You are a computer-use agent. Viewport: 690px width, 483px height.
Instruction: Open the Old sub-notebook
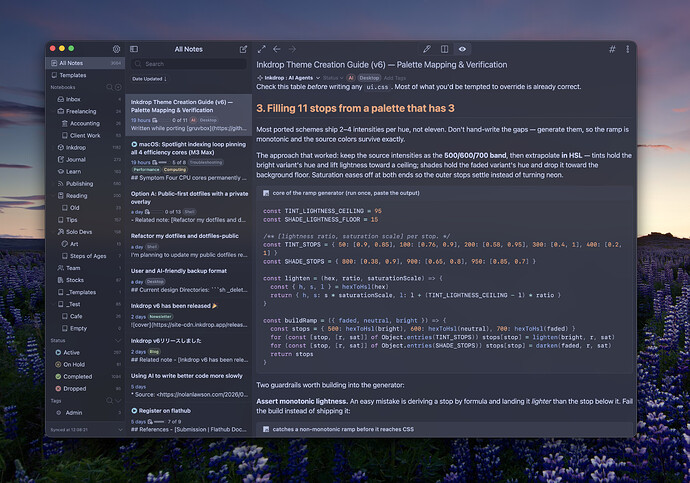[x=85, y=208]
